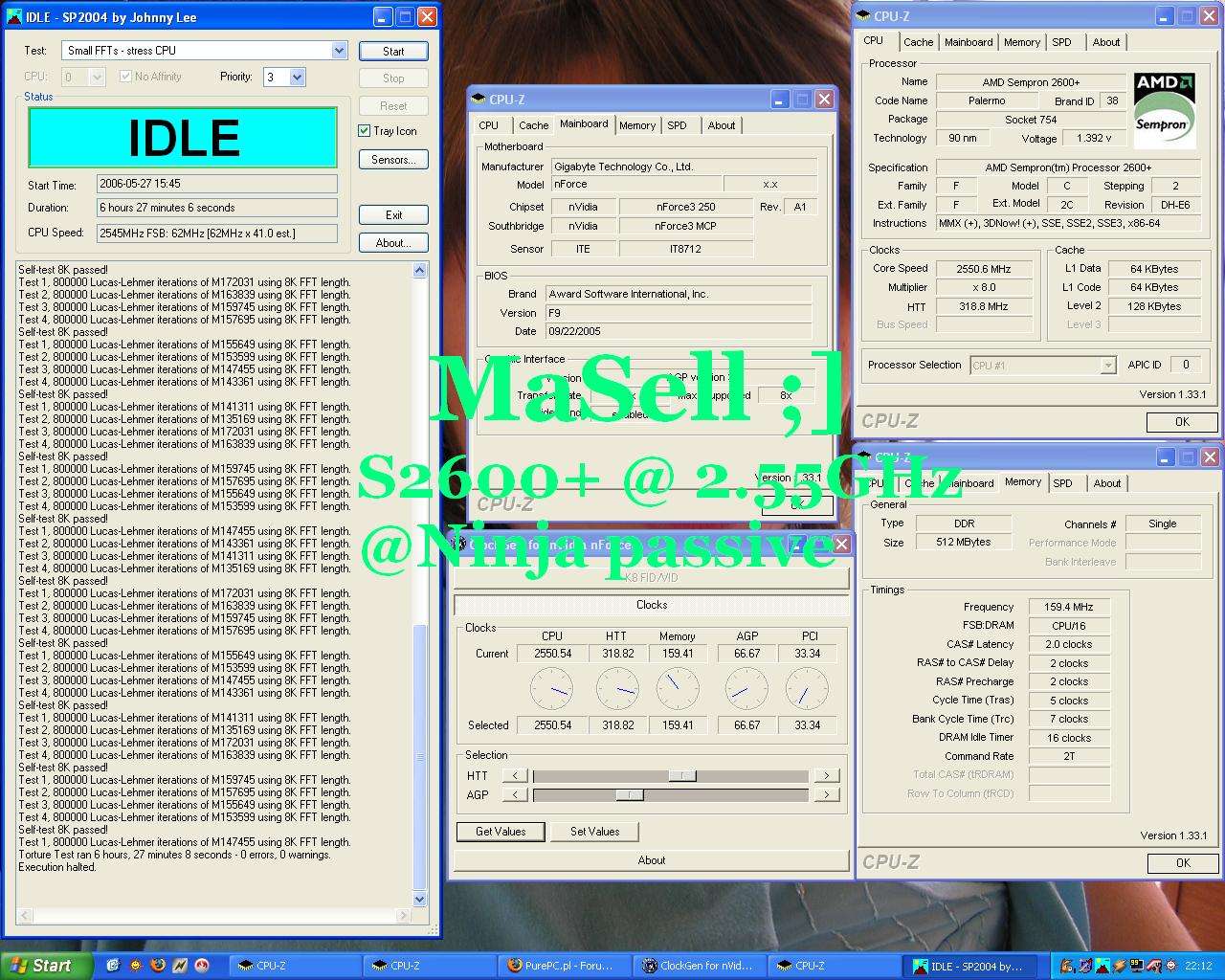Viewport: 1225px width, 980px height.
Task: Open the Processor Selection dropdown in CPU-Z
Action: 1108,366
